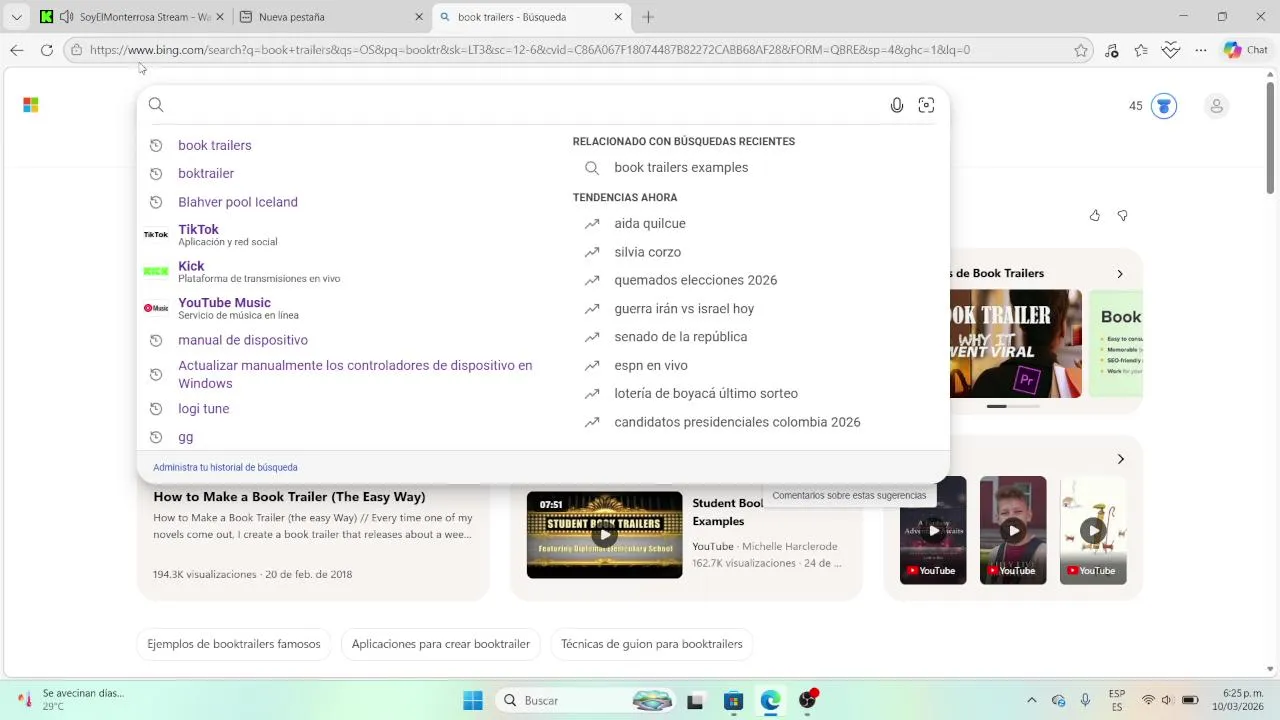This screenshot has width=1280, height=720.
Task: Select trending 'espn en vivo' suggestion
Action: coord(651,365)
